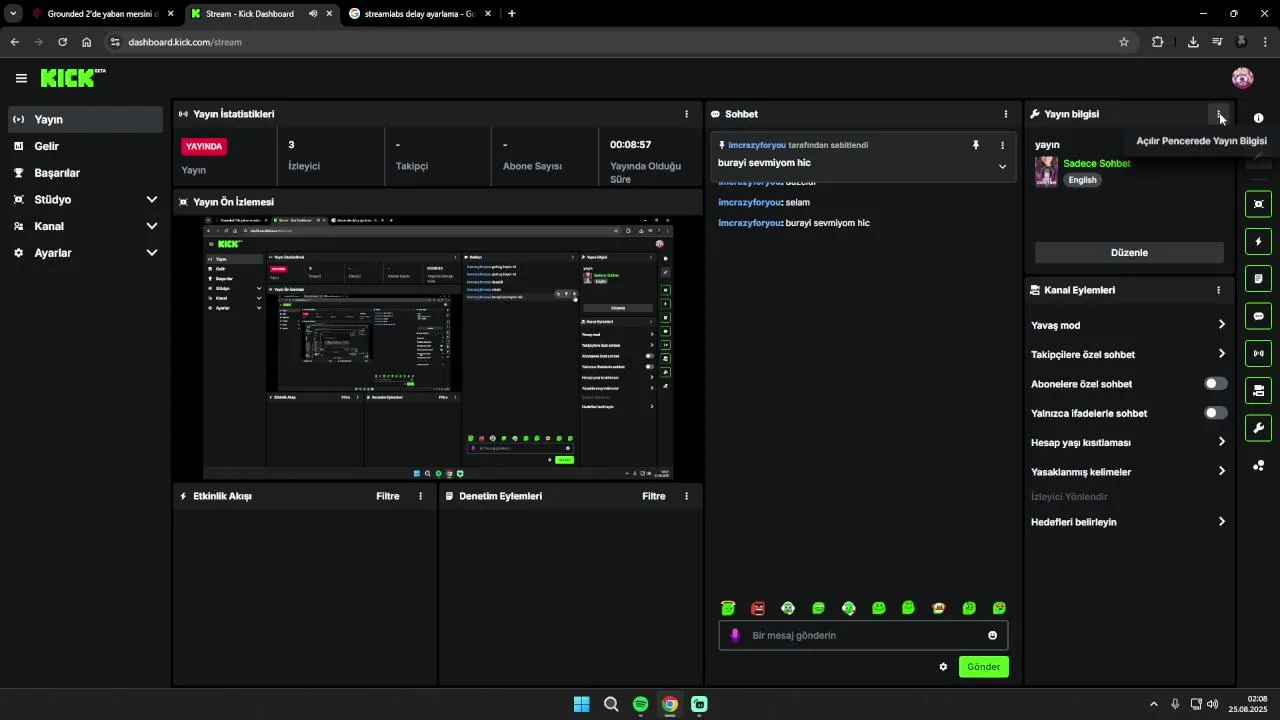Open the Yayın İstatistikleri three-dot menu
Image resolution: width=1280 pixels, height=720 pixels.
coord(686,114)
